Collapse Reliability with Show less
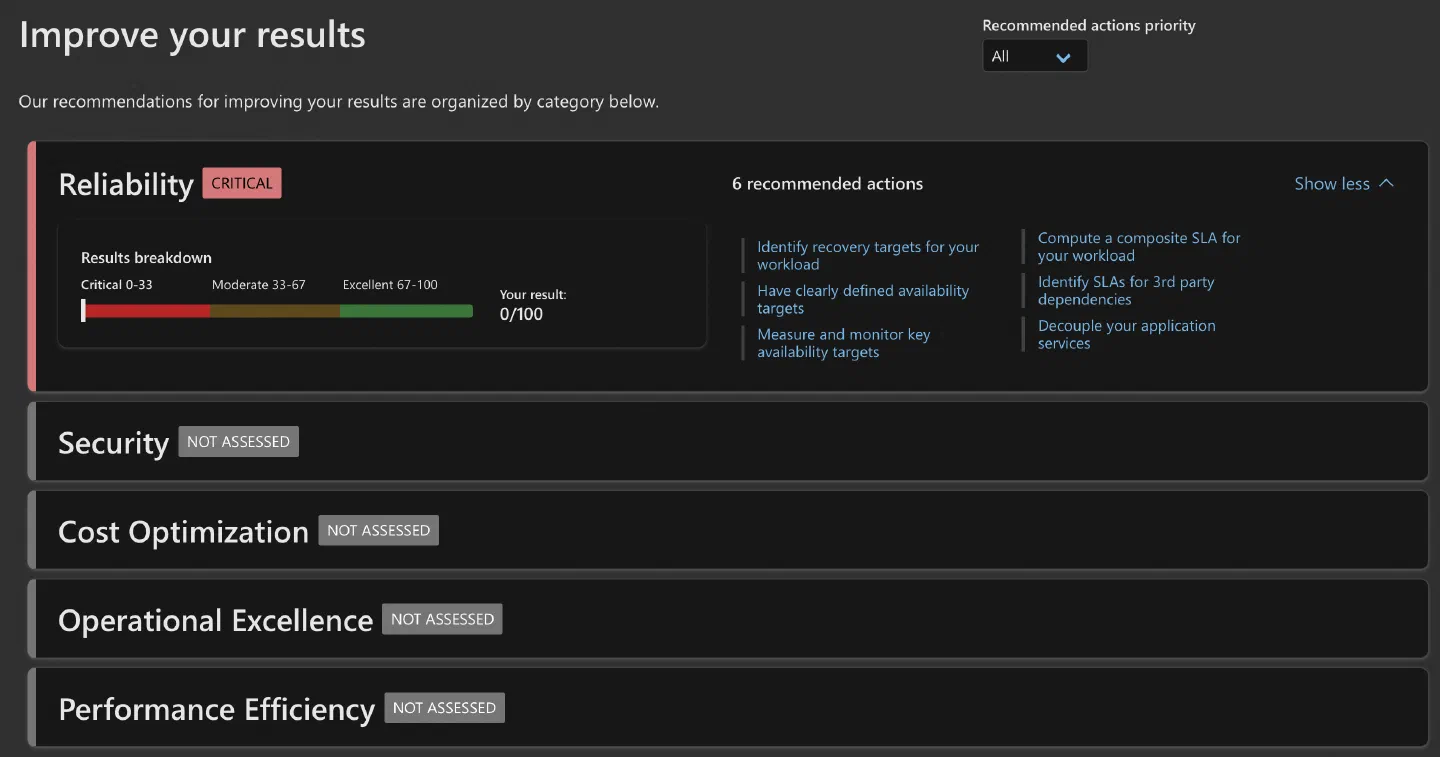 pyautogui.click(x=1344, y=184)
